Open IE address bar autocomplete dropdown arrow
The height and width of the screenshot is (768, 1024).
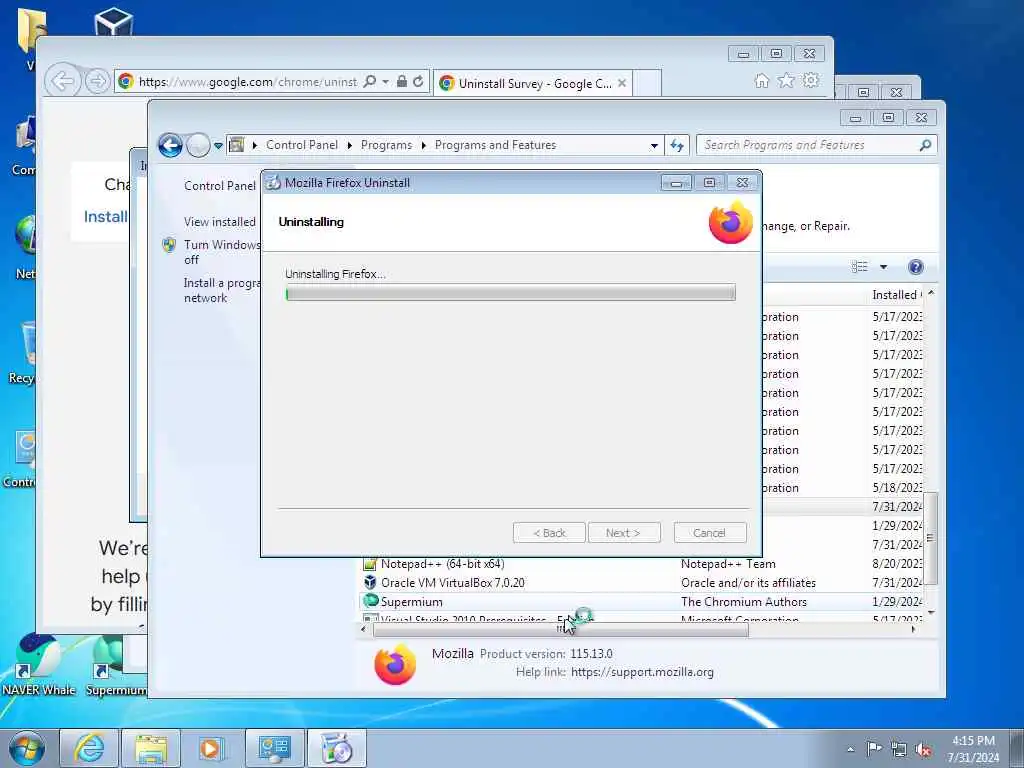pos(385,82)
